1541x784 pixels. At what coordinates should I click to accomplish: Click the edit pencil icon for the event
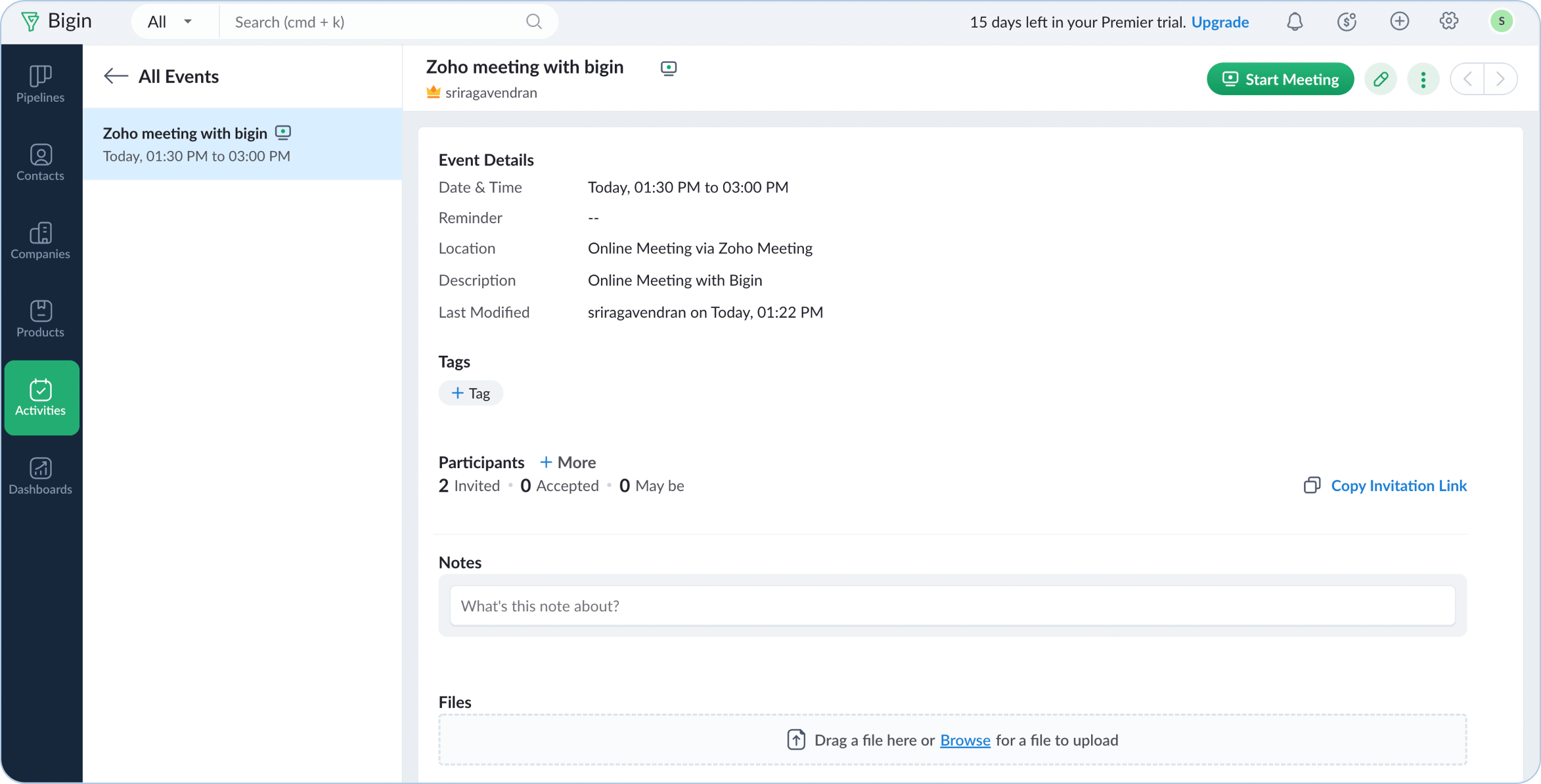coord(1381,79)
